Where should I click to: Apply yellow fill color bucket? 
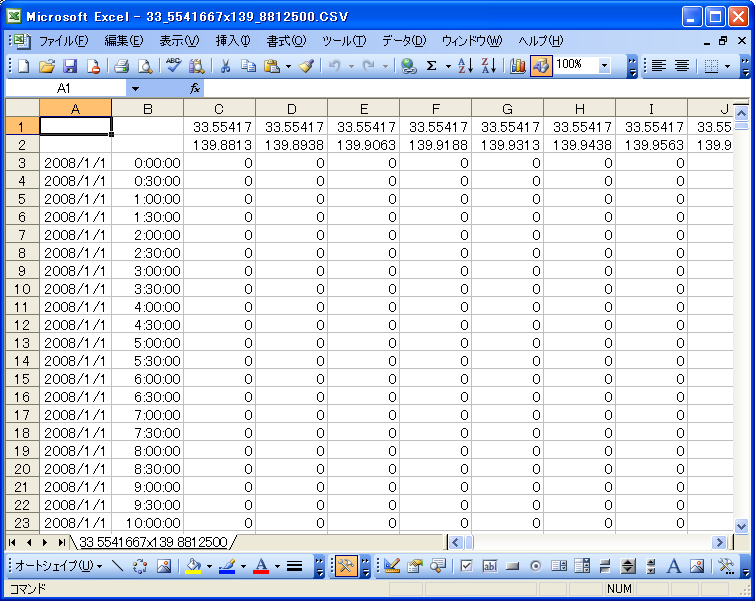coord(193,566)
